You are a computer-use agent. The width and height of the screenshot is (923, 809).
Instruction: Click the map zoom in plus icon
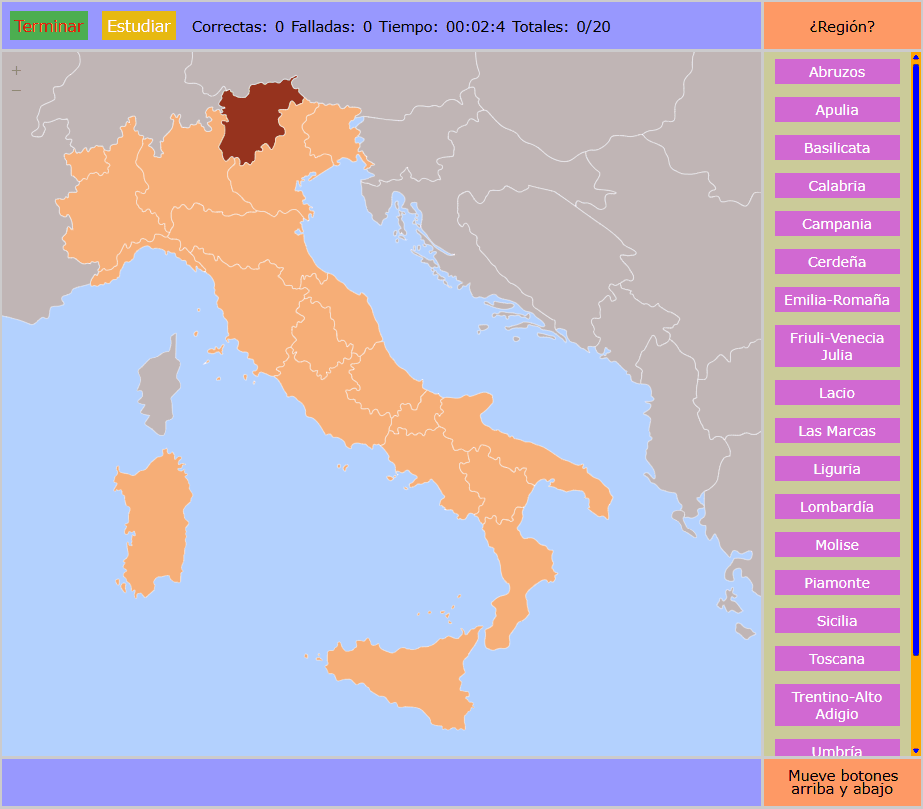[x=16, y=71]
